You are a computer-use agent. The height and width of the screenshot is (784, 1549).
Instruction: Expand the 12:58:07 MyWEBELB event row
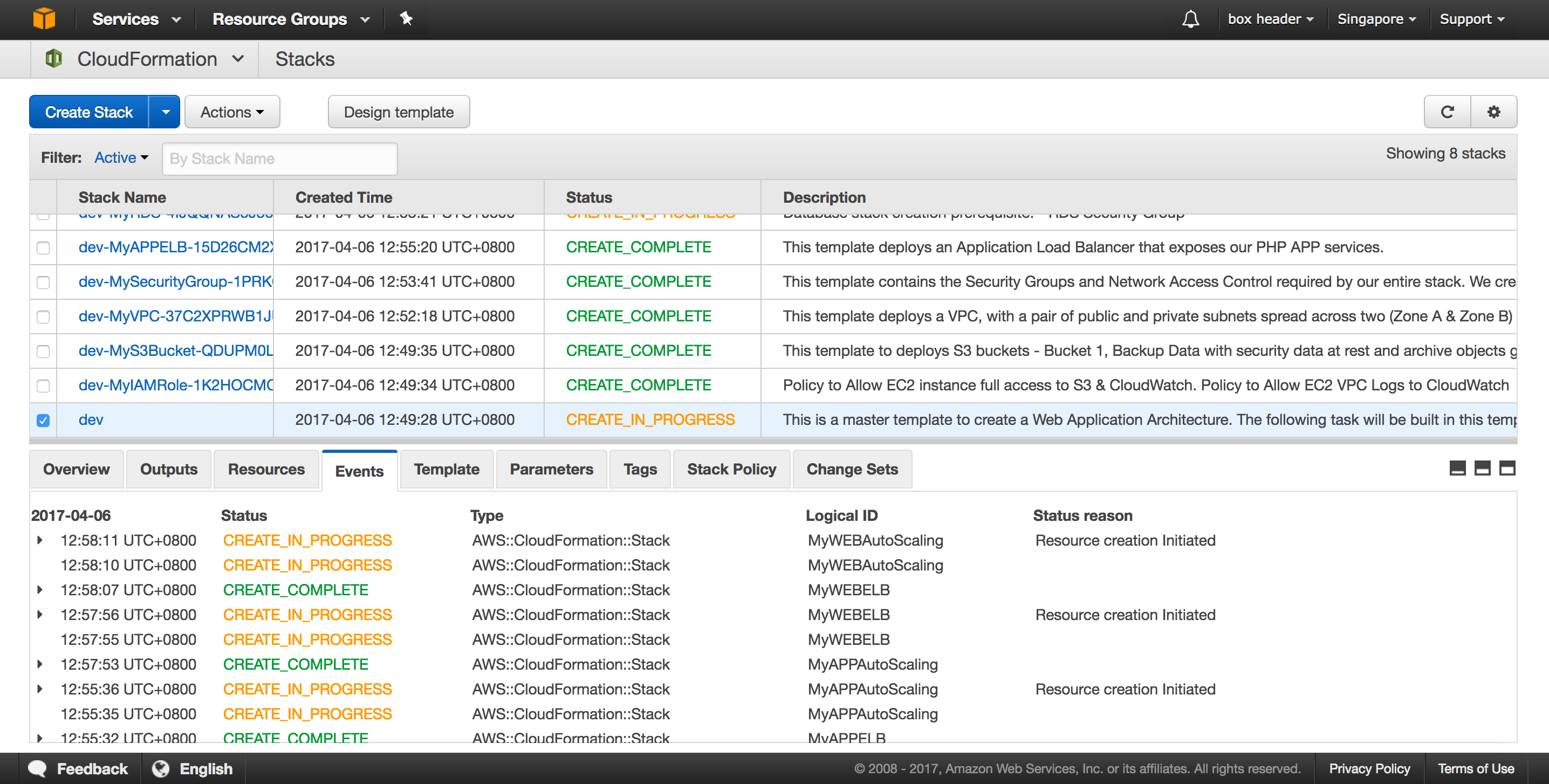[x=40, y=590]
